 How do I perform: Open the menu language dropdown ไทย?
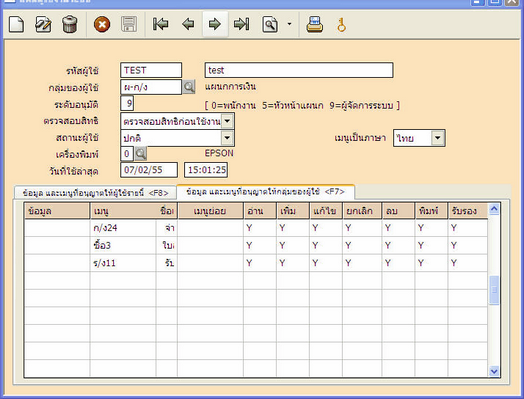[438, 138]
